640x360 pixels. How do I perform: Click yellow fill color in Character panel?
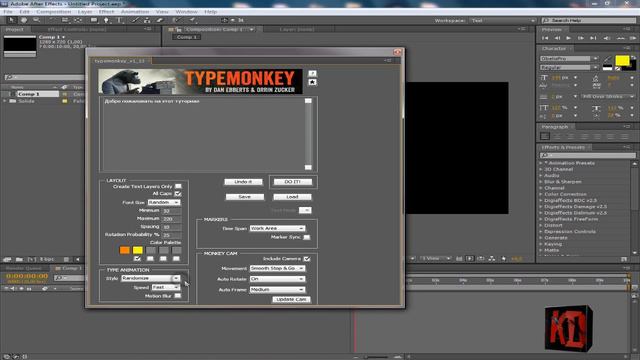point(622,60)
